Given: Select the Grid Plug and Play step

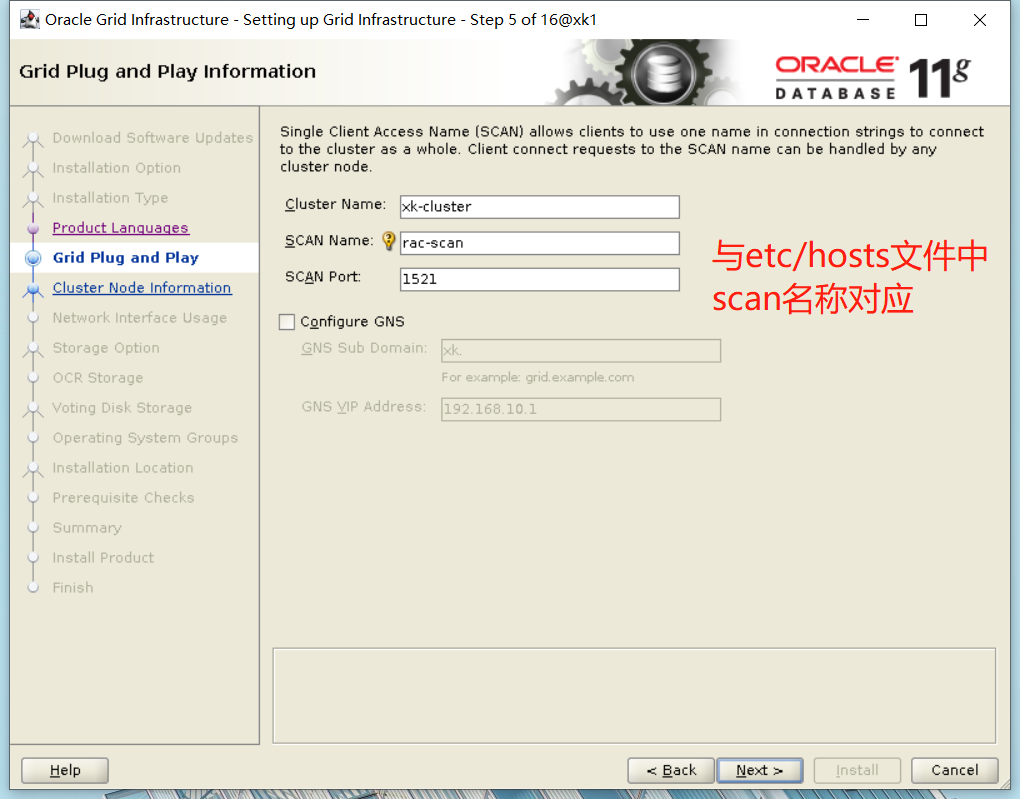Looking at the screenshot, I should click(126, 258).
